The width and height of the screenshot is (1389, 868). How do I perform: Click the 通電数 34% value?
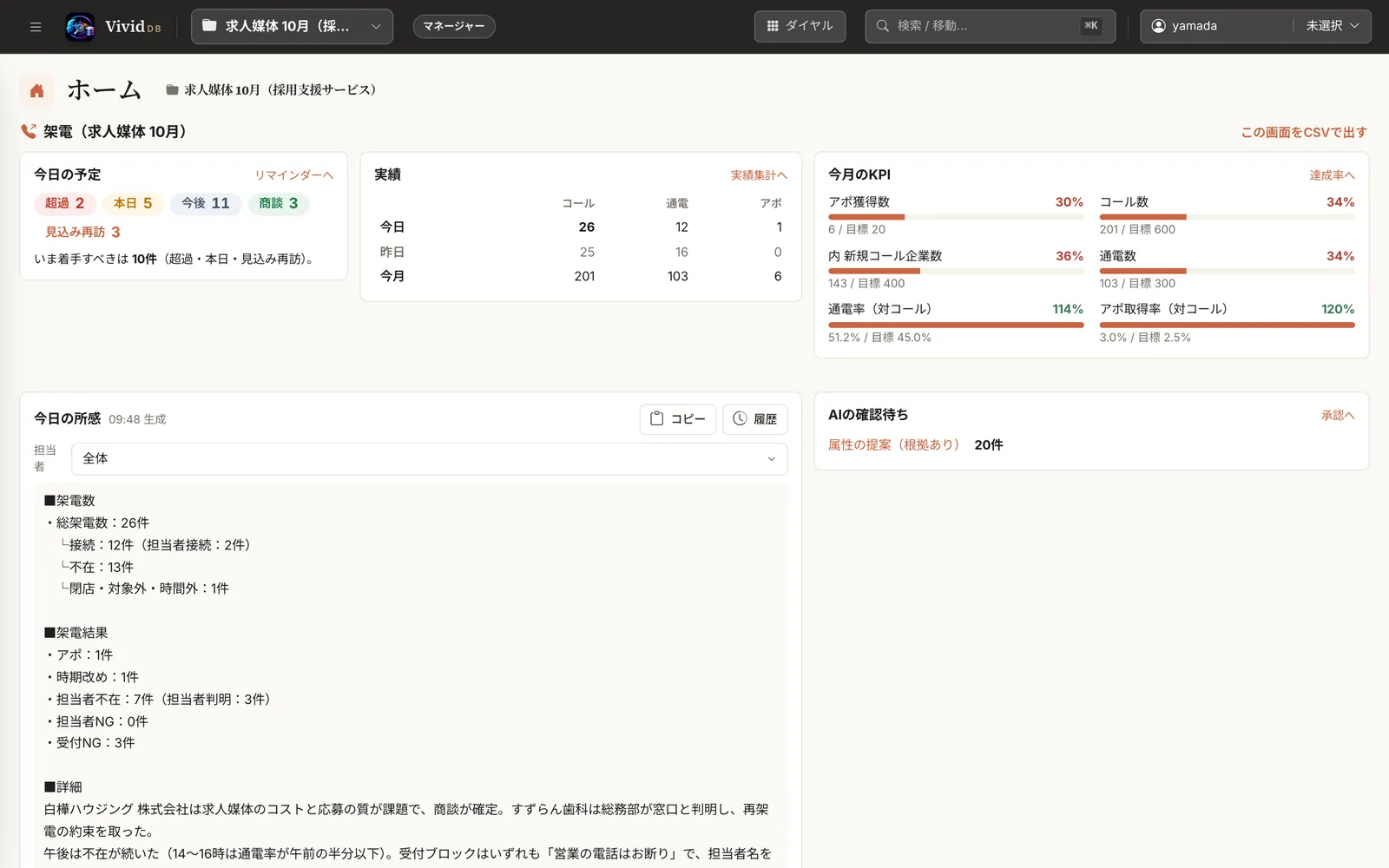1340,256
